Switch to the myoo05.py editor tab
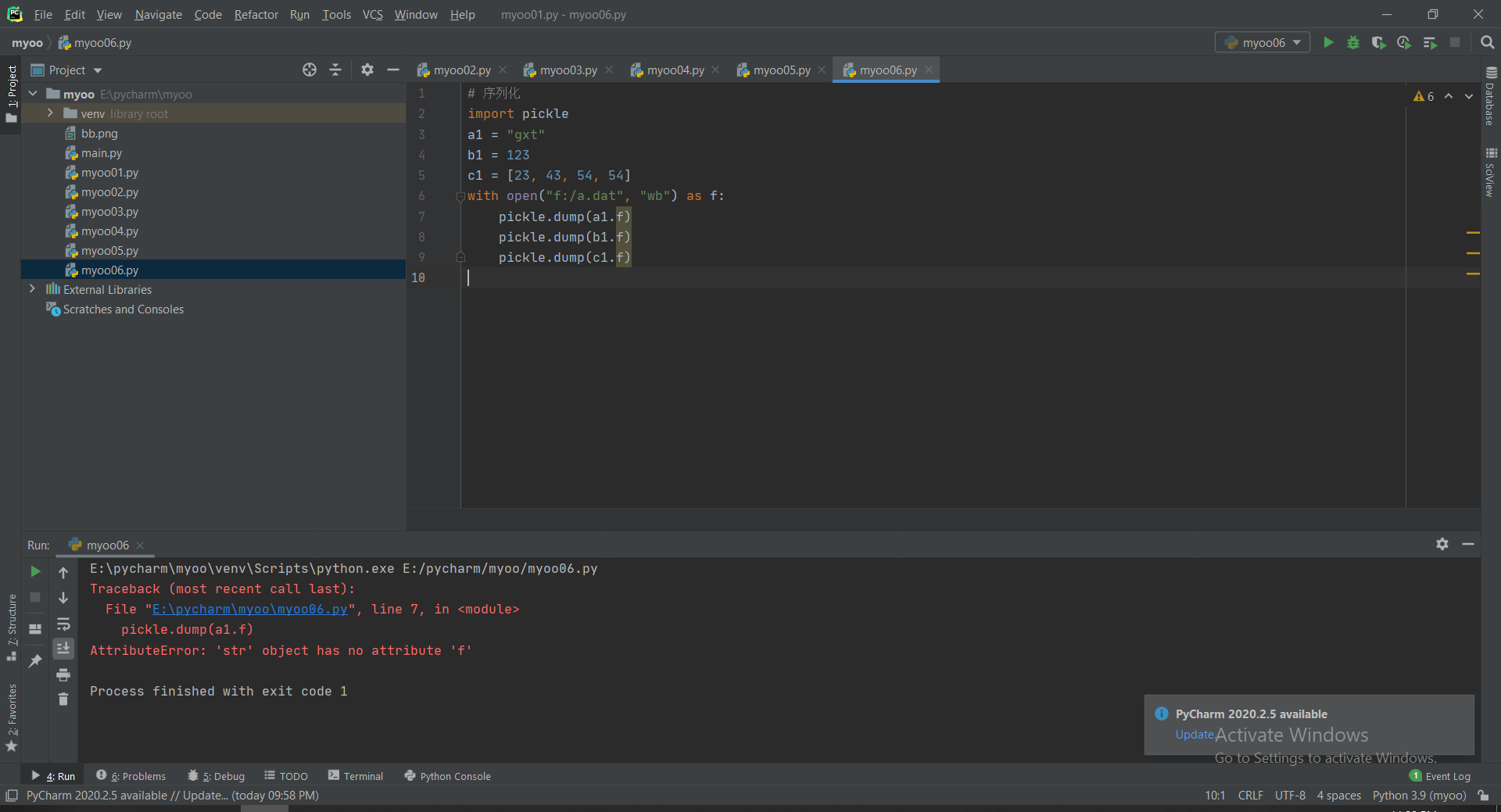Screen dimensions: 1501x812 coord(781,70)
